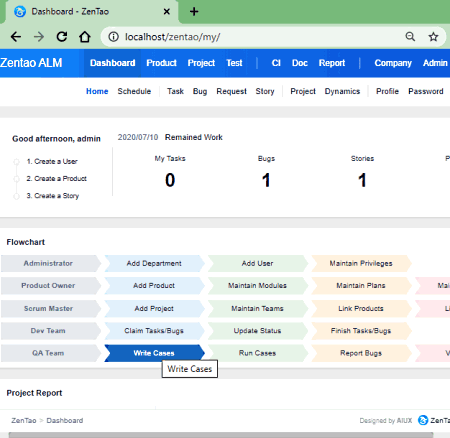The image size is (450, 438).
Task: Click Maintain Teams flowchart step
Action: coord(257,309)
